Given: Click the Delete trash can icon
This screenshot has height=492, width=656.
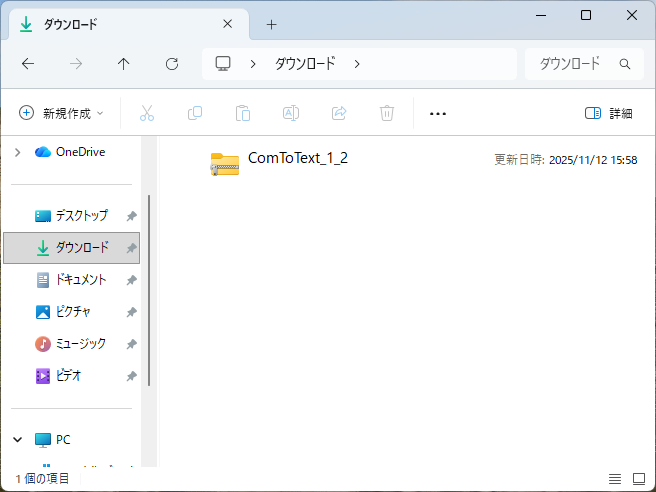Looking at the screenshot, I should coord(387,113).
